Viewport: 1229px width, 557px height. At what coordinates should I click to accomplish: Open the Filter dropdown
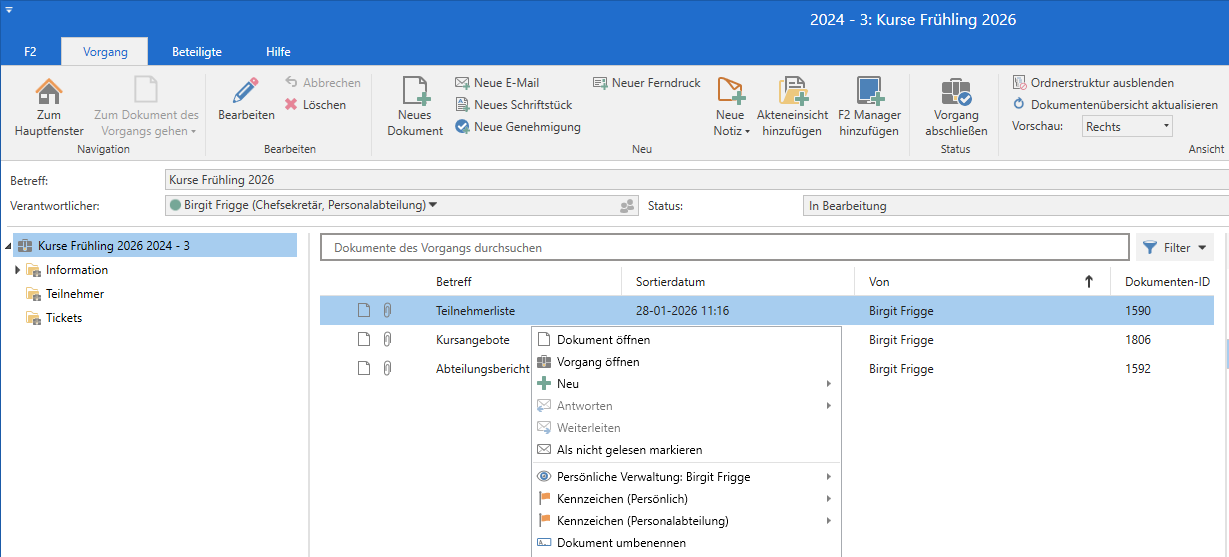click(1175, 247)
